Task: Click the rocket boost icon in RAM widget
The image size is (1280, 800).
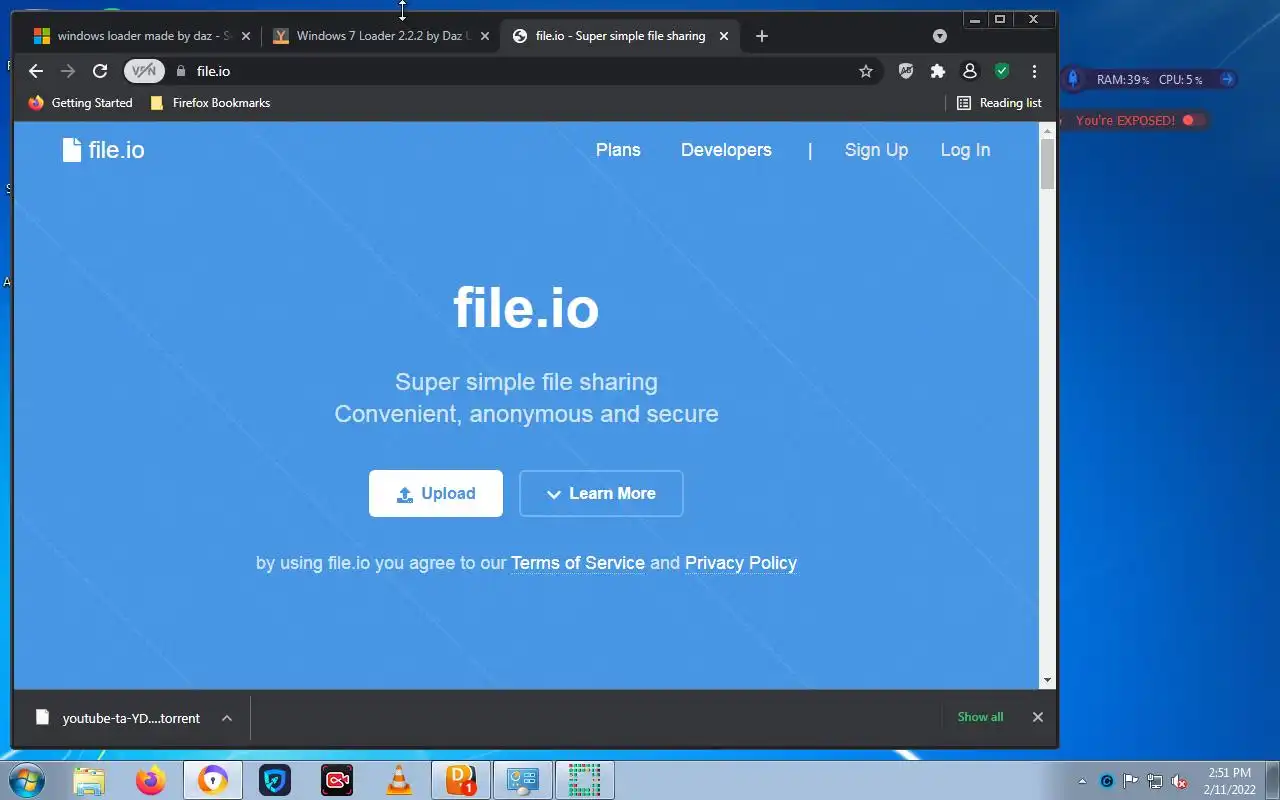Action: (1073, 79)
